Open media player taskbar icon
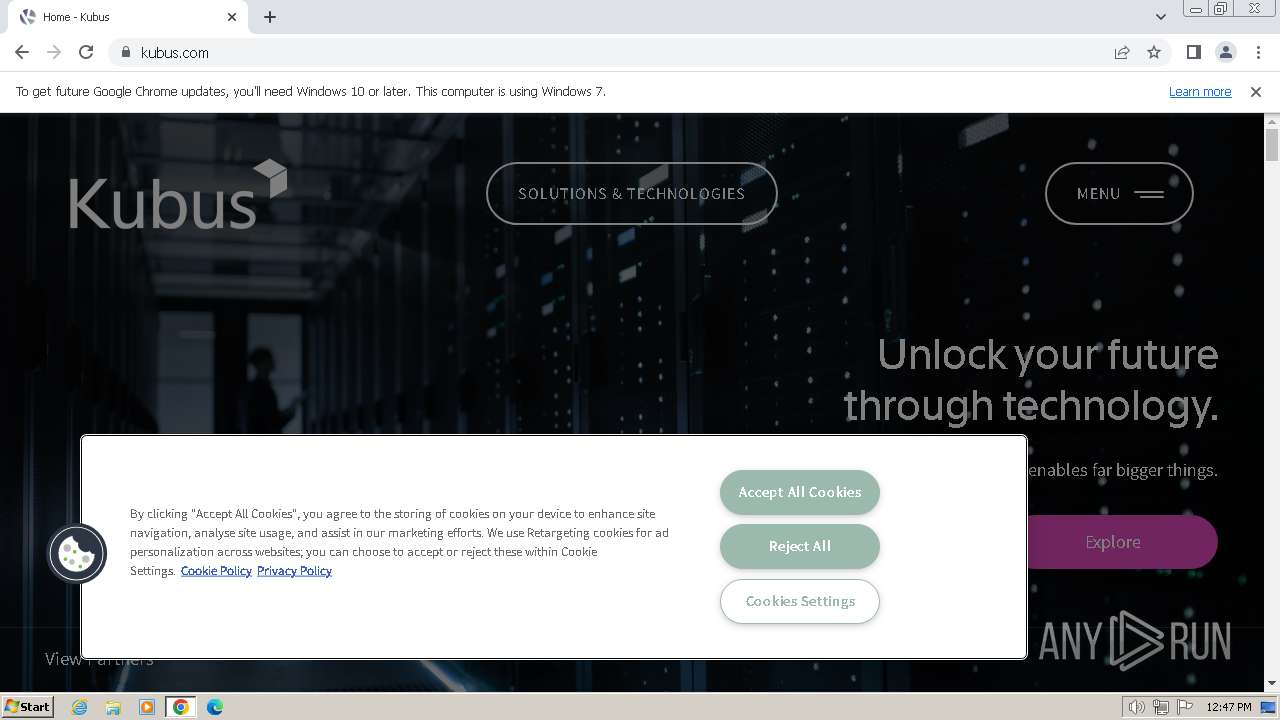This screenshot has height=720, width=1280. (x=147, y=707)
